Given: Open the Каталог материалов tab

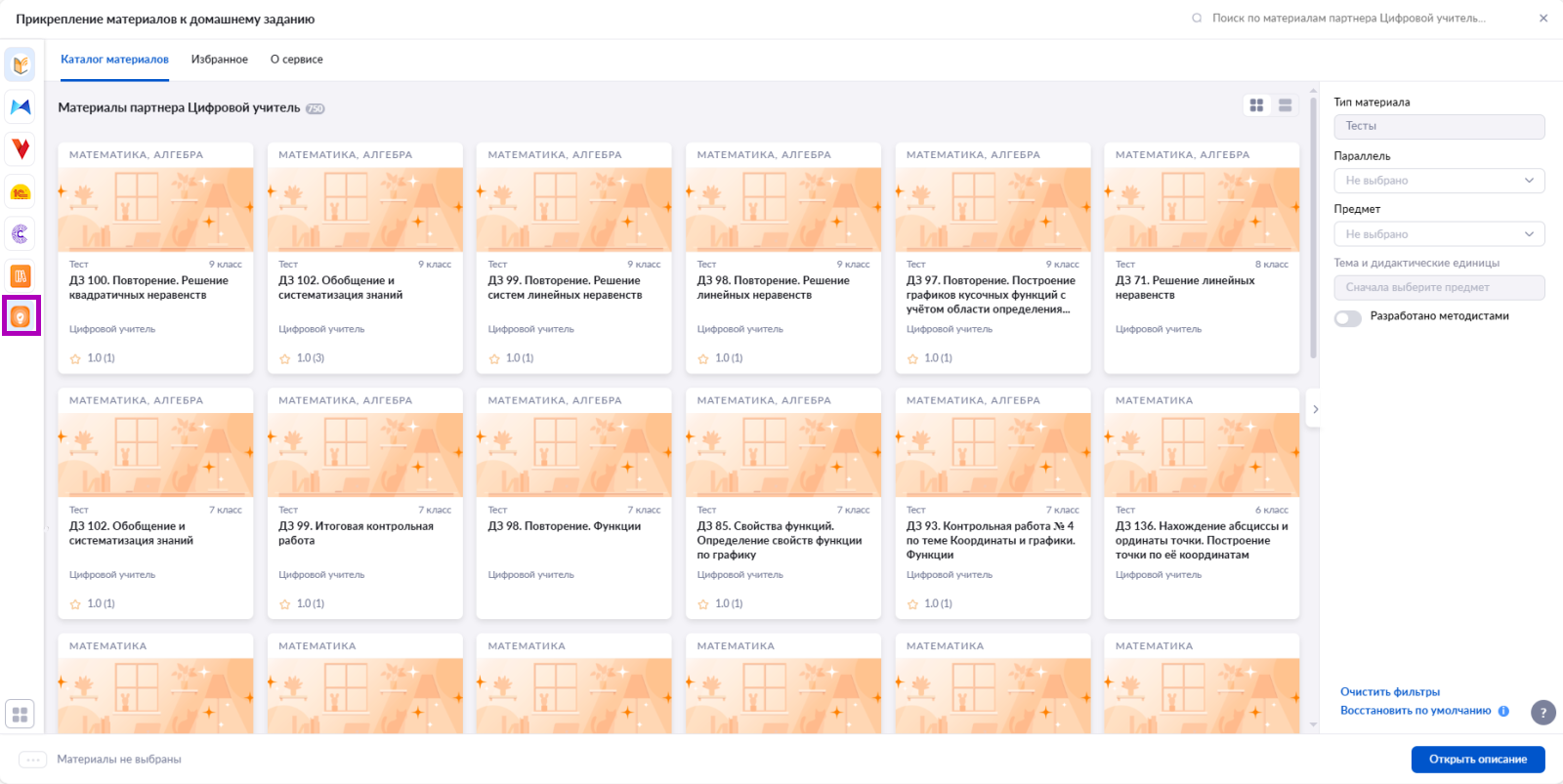Looking at the screenshot, I should click(114, 60).
